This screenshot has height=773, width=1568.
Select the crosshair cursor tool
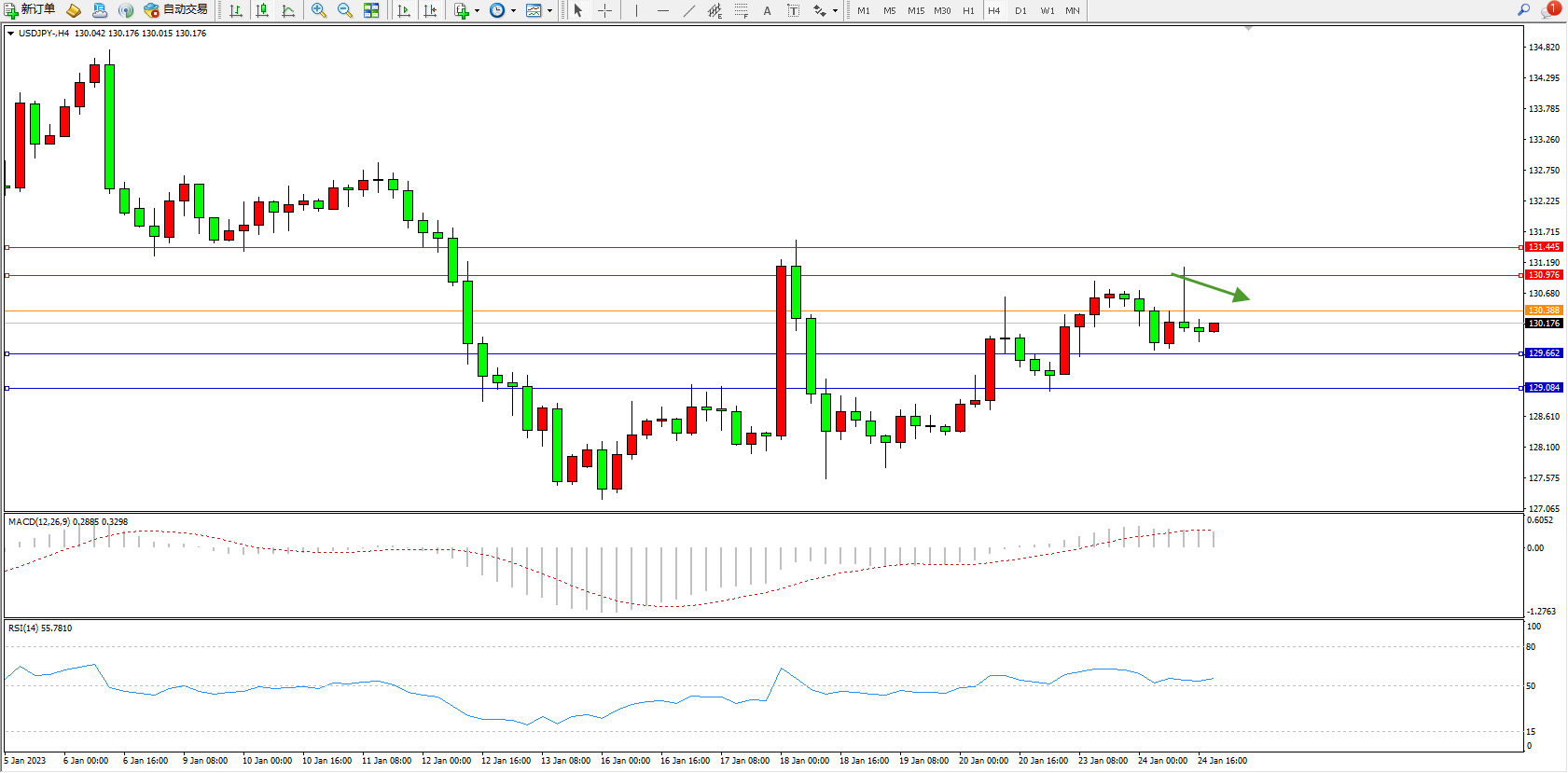pos(604,10)
